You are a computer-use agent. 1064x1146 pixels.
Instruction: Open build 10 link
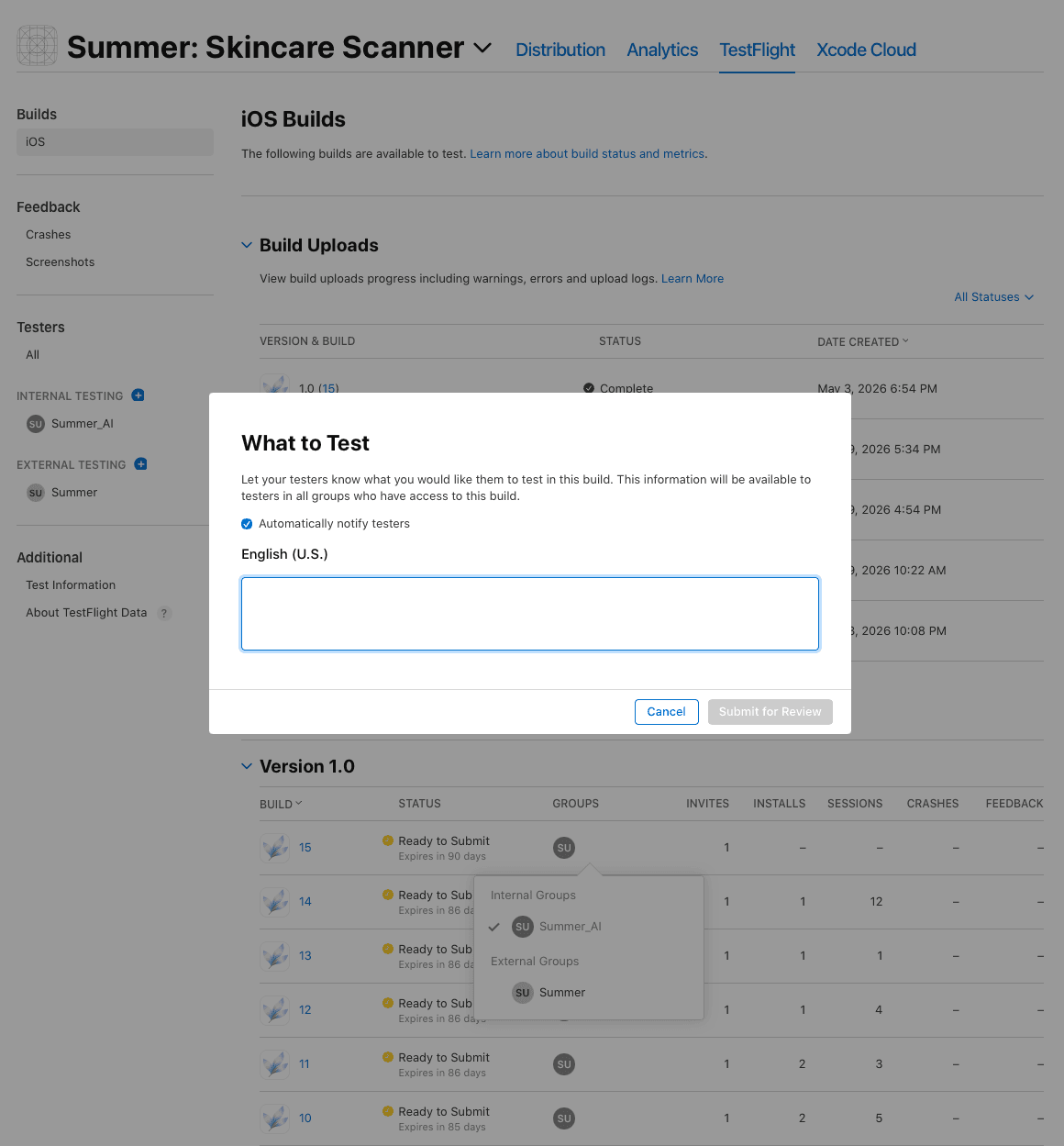tap(305, 1118)
